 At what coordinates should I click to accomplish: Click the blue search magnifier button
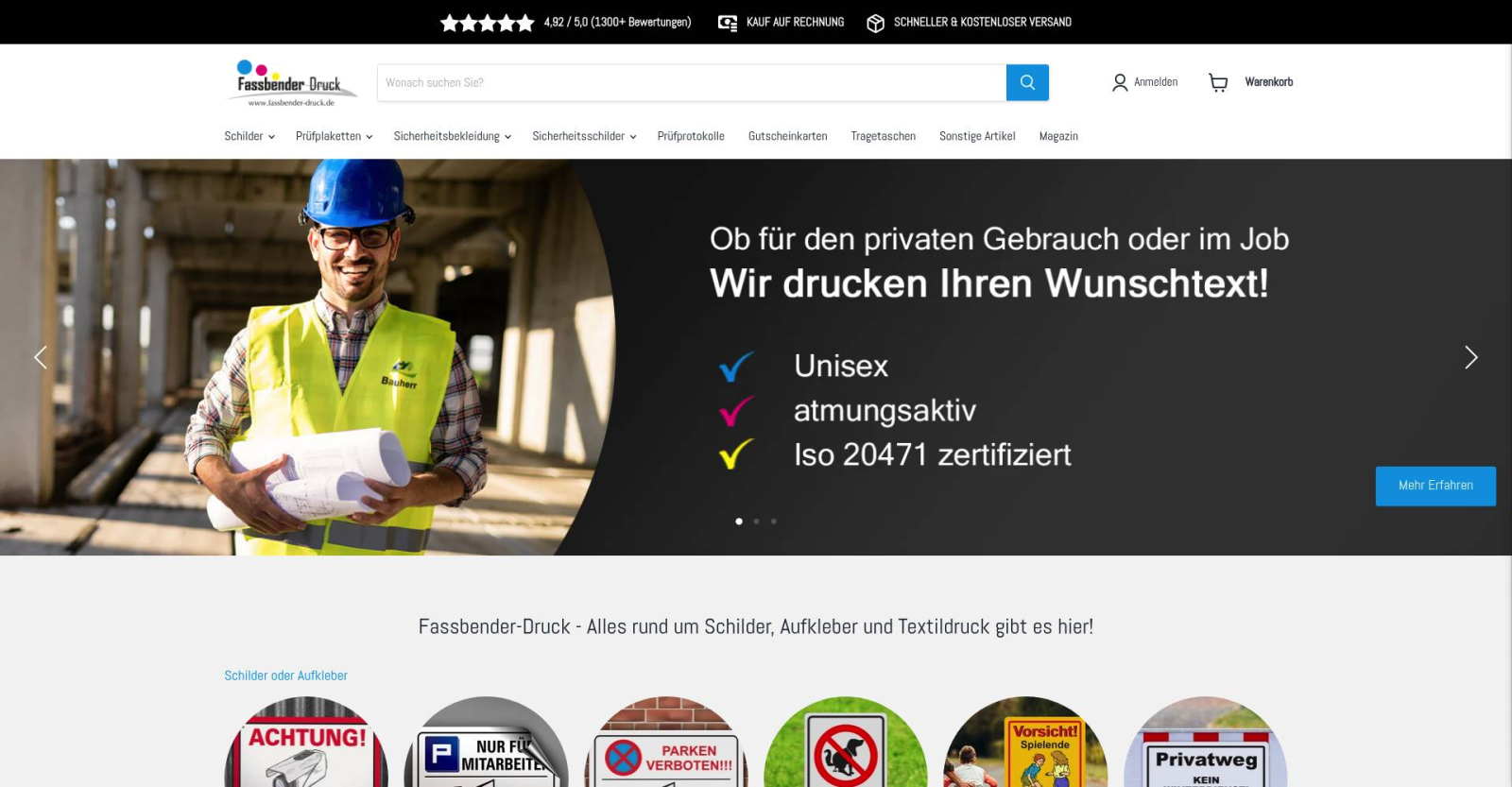[1027, 82]
